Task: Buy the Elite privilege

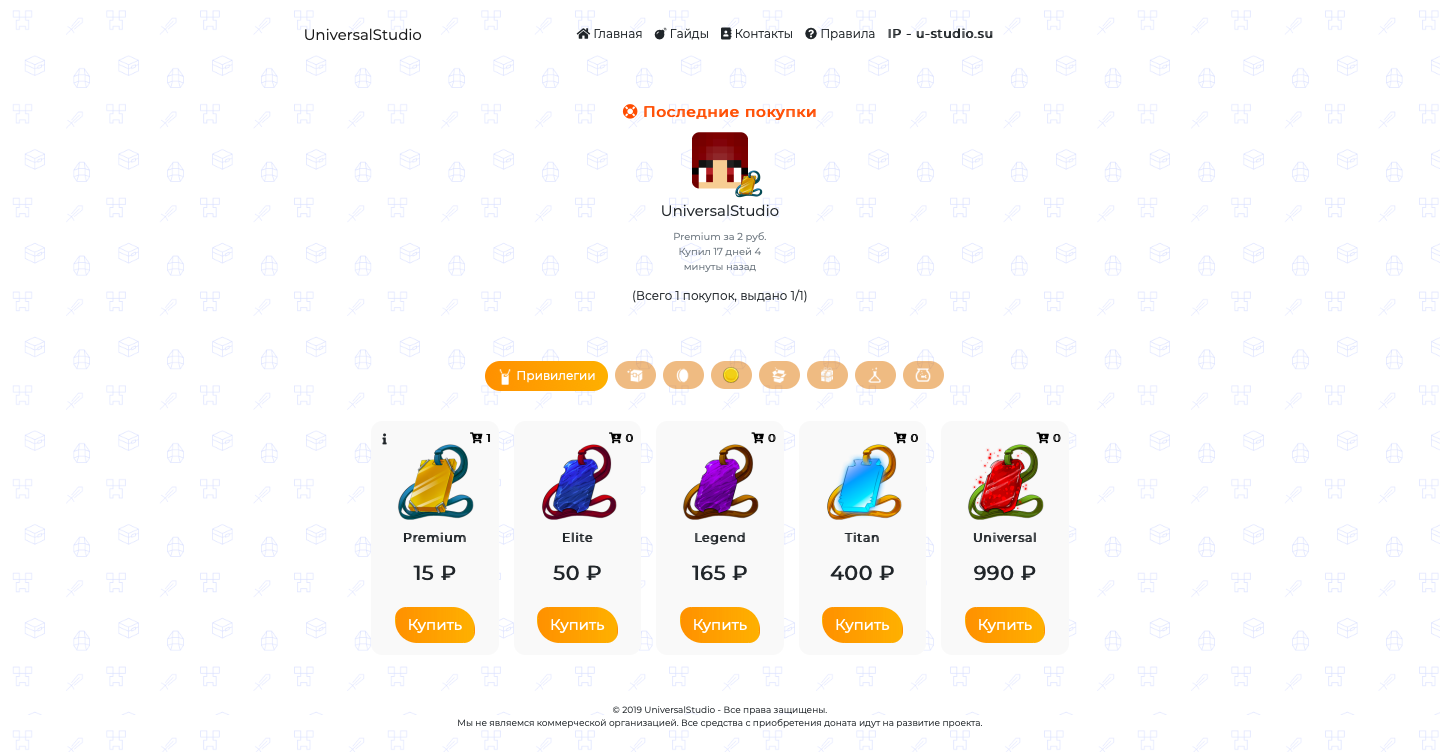Action: point(577,625)
